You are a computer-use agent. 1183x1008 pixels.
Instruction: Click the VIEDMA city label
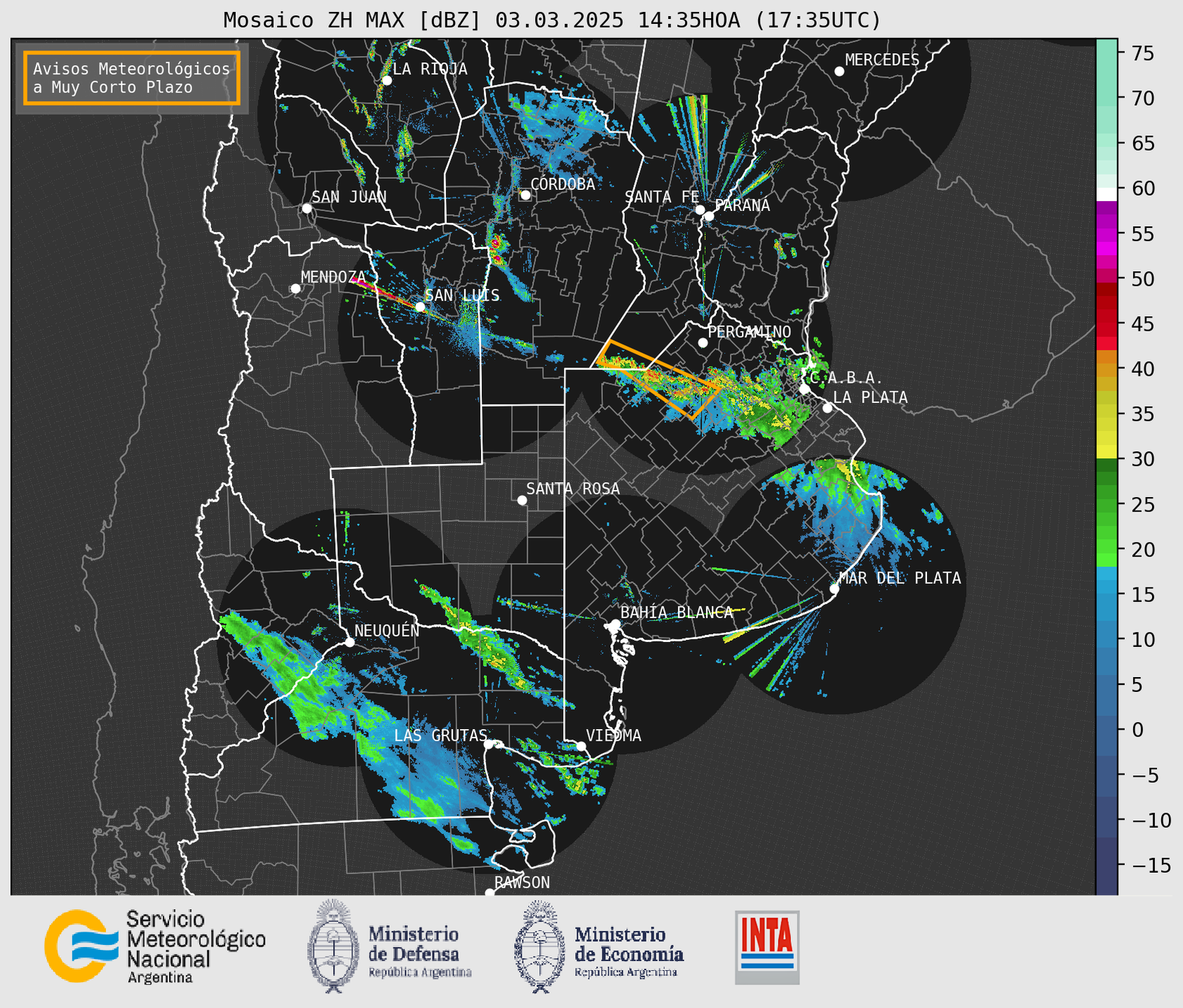click(614, 735)
